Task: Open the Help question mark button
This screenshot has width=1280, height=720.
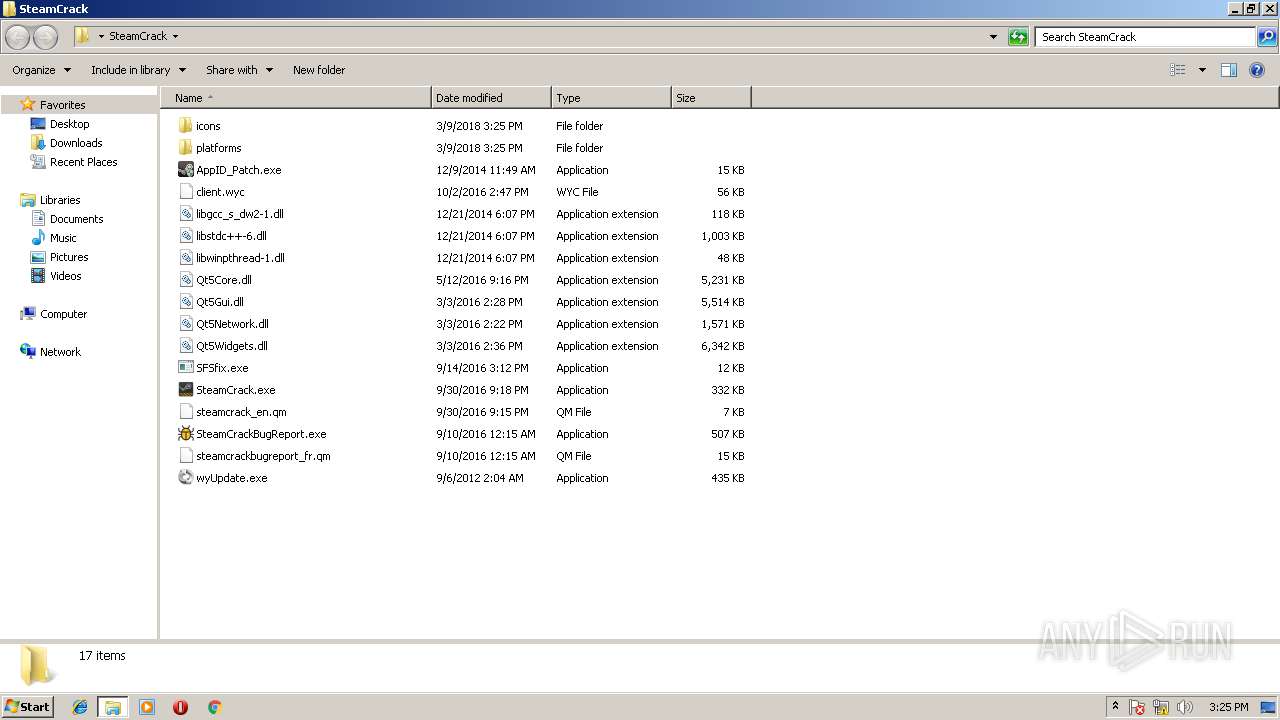Action: (1257, 70)
